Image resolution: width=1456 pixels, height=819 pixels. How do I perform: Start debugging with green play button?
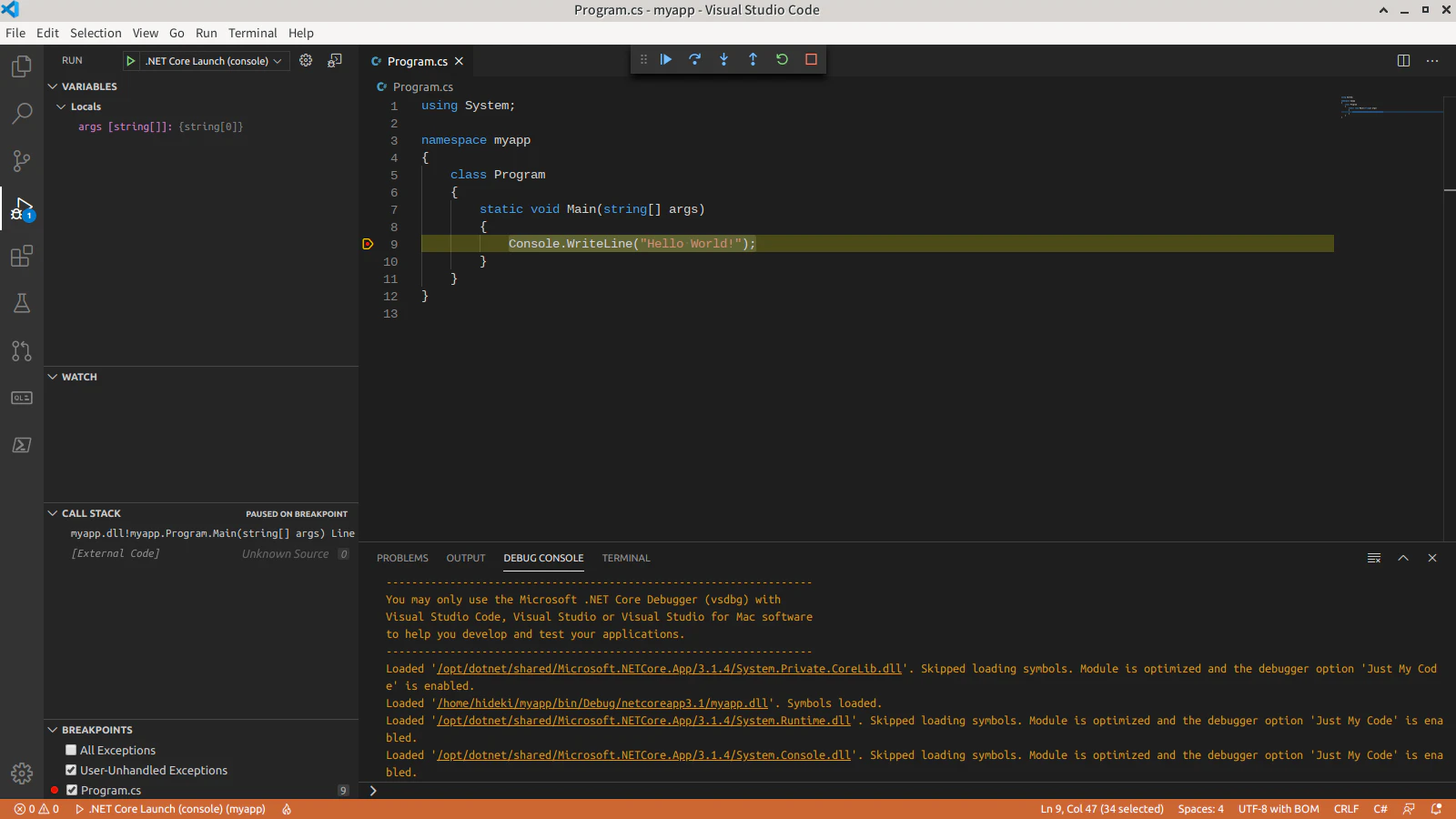click(131, 61)
